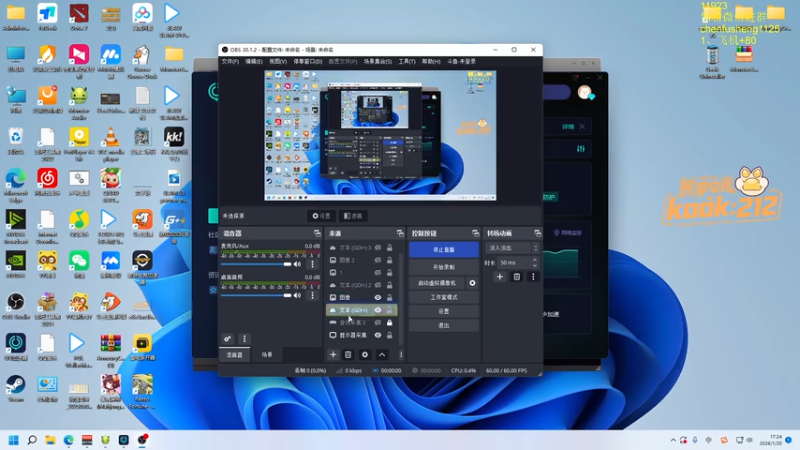Viewport: 800px width, 450px height.
Task: Mute the 麦克风/Aux speaker icon
Action: tap(297, 264)
